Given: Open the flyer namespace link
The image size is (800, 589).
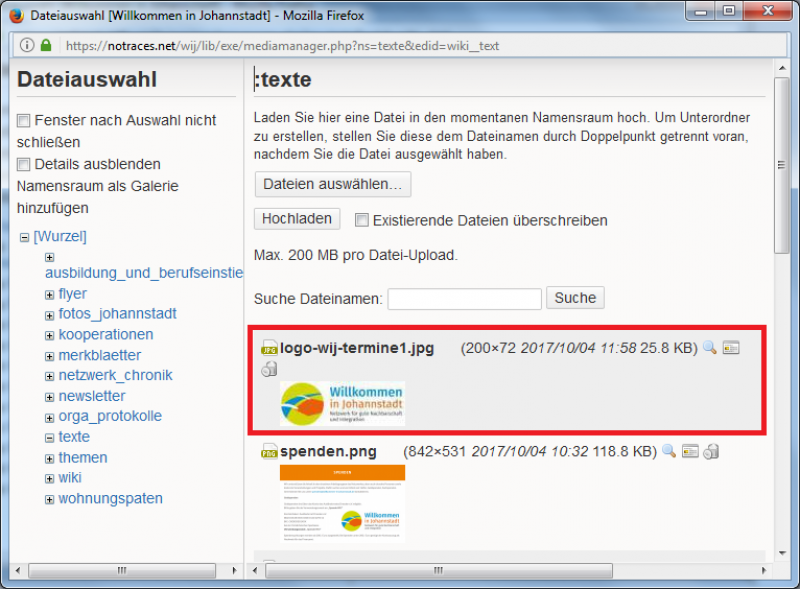Looking at the screenshot, I should [x=72, y=294].
